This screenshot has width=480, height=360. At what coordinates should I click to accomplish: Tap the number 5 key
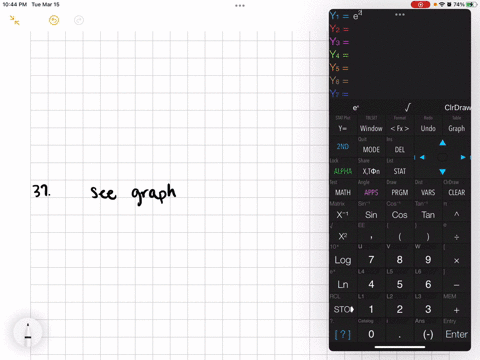400,284
